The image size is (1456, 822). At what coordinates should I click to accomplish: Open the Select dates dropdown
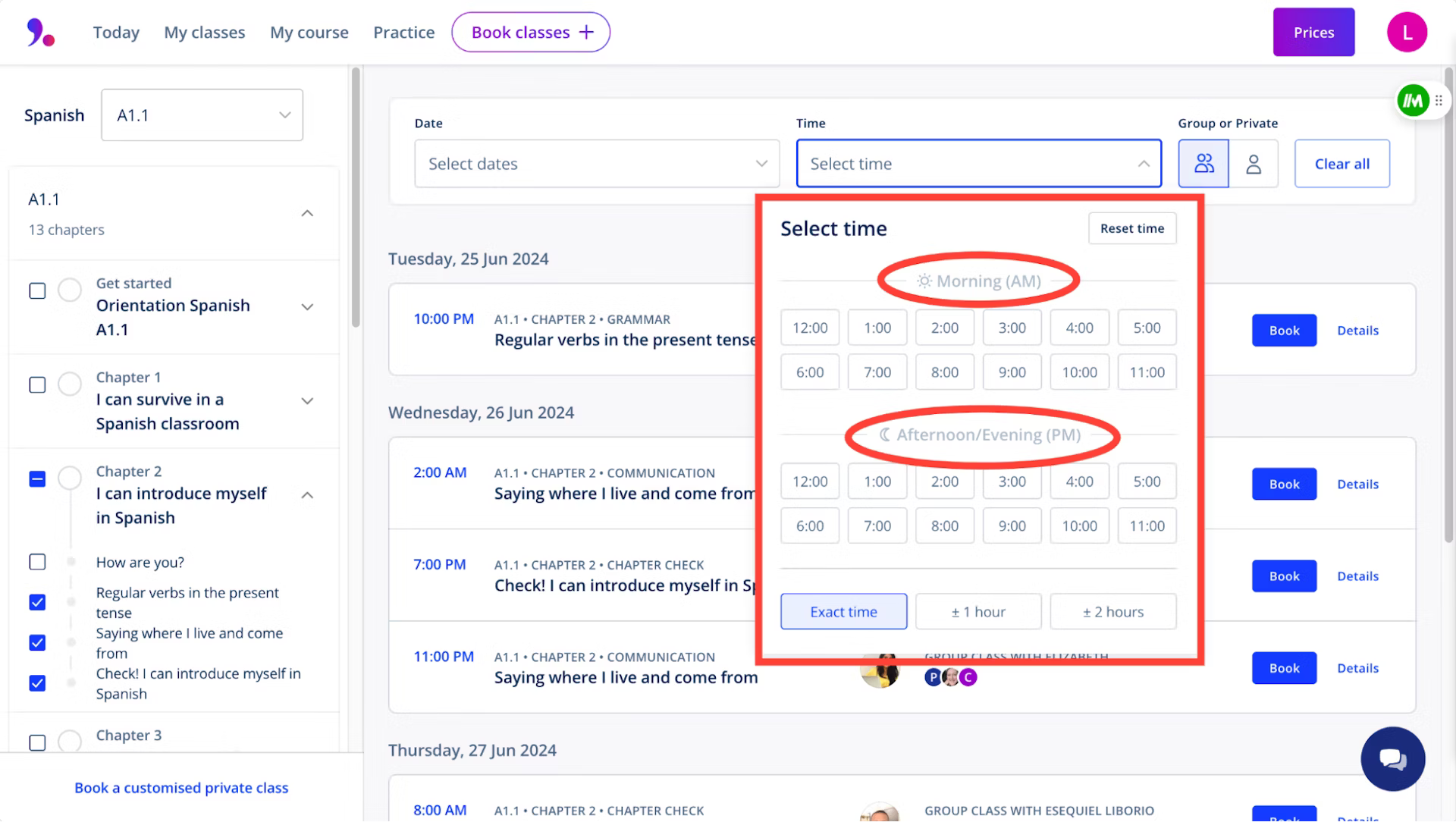click(x=597, y=164)
